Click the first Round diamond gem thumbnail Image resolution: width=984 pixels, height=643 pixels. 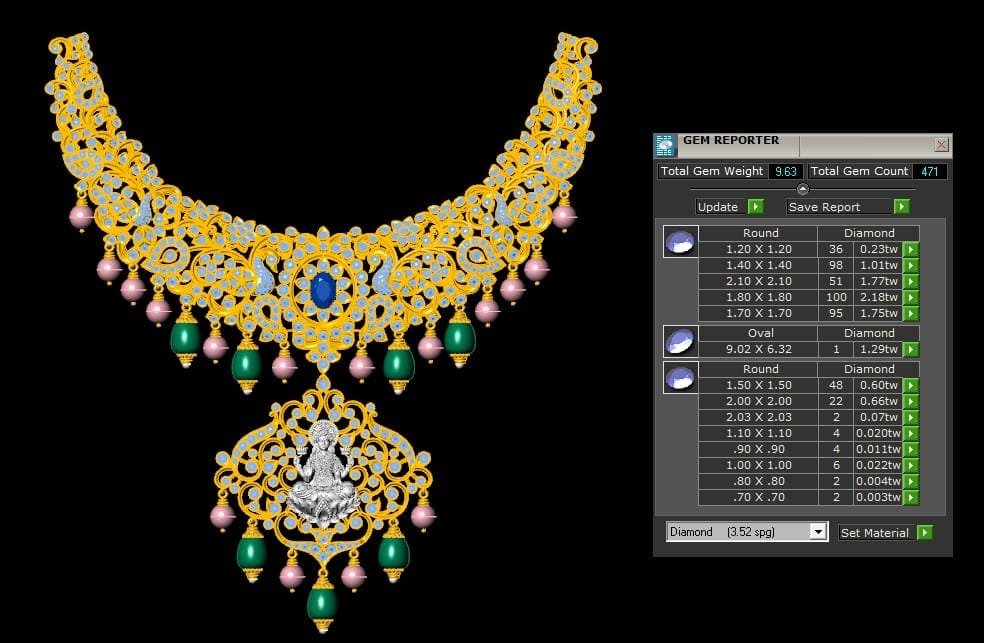pos(680,241)
